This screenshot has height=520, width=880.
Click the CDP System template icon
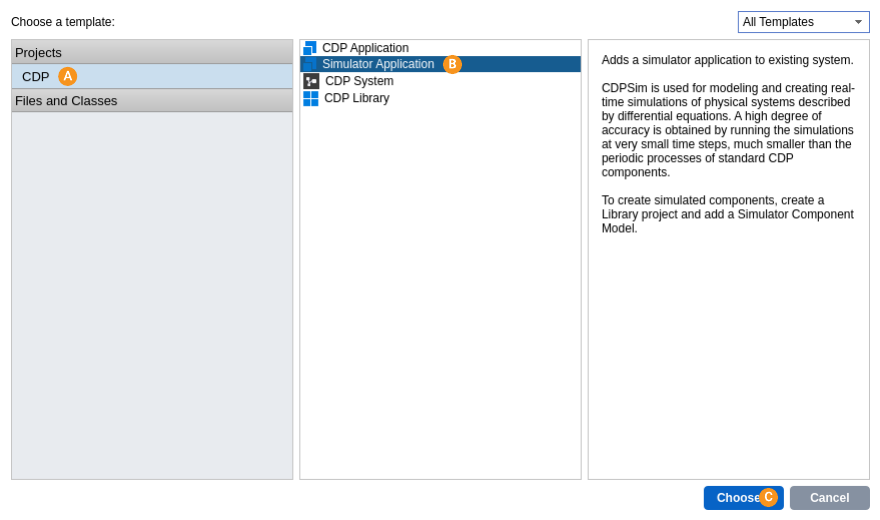click(311, 81)
